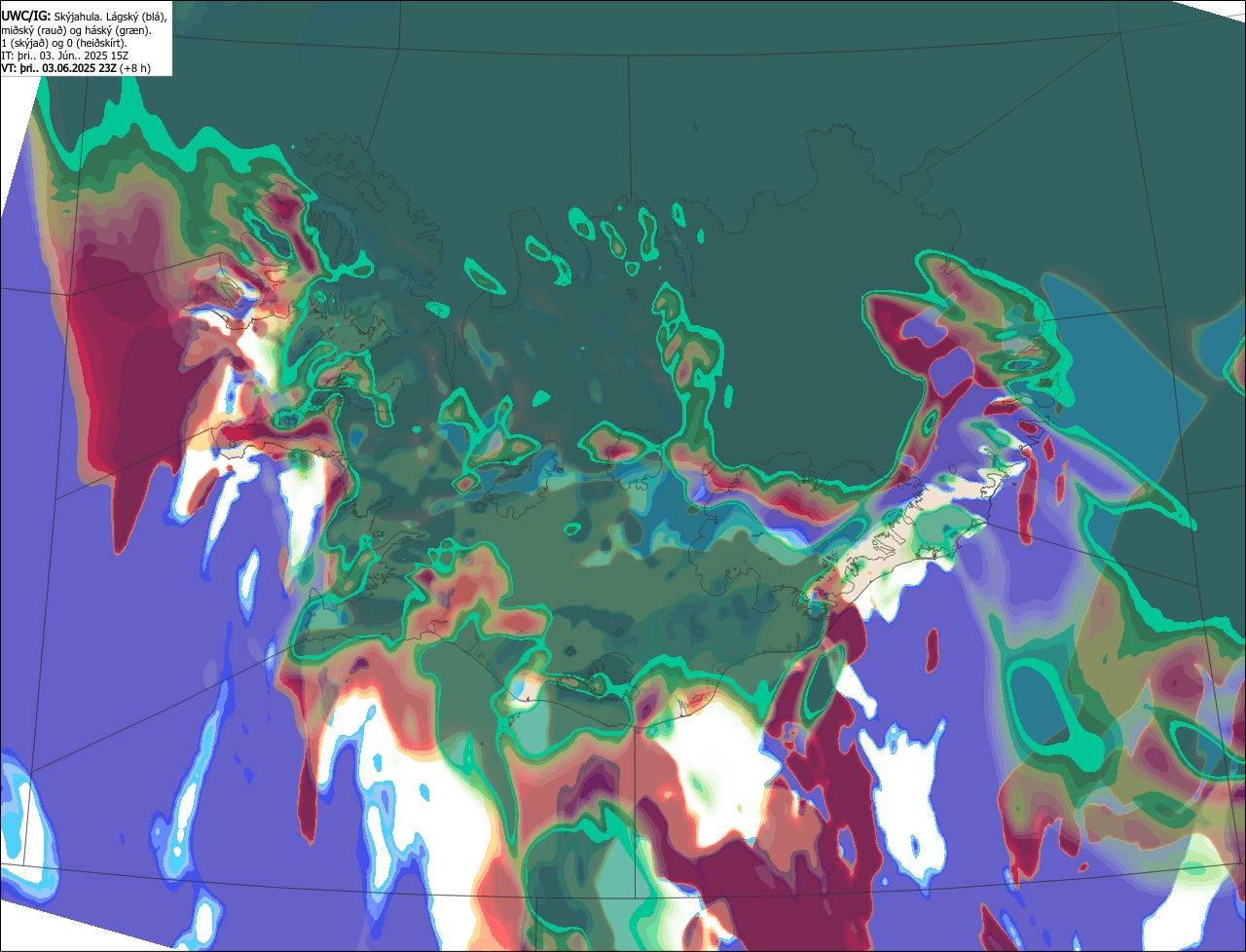The height and width of the screenshot is (952, 1246).
Task: Click the 'Lágský (blá)' legend text
Action: pos(136,18)
